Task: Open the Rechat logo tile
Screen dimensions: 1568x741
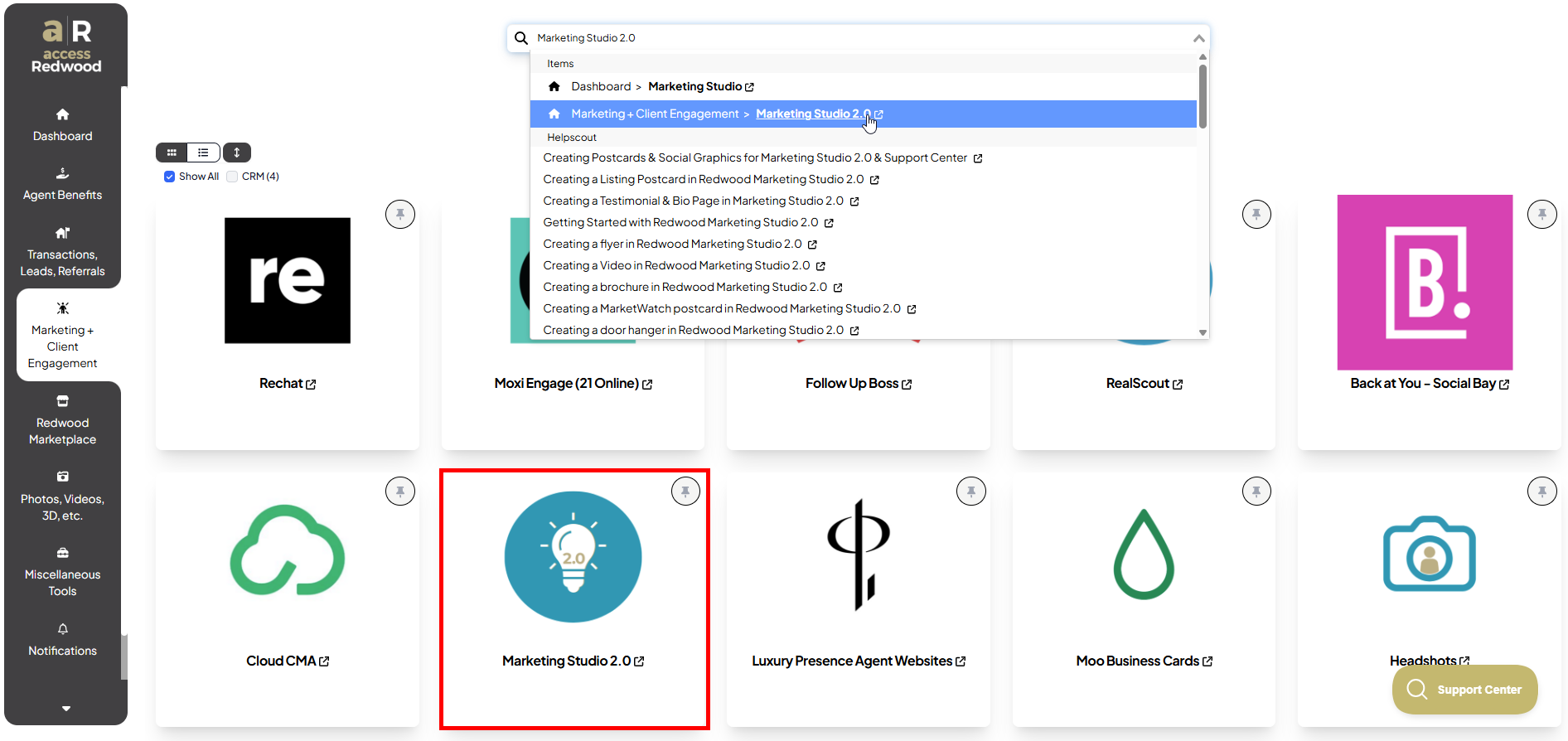Action: click(288, 280)
